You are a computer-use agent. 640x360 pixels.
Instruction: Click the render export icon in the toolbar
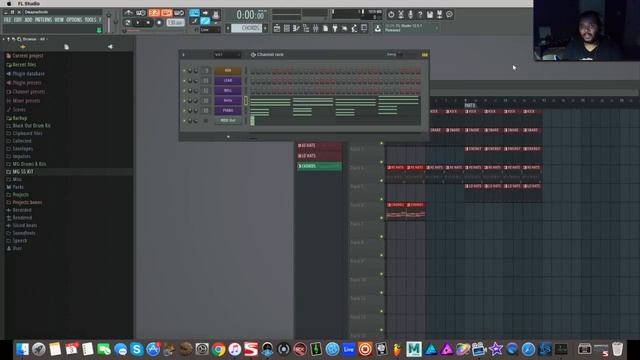[440, 15]
